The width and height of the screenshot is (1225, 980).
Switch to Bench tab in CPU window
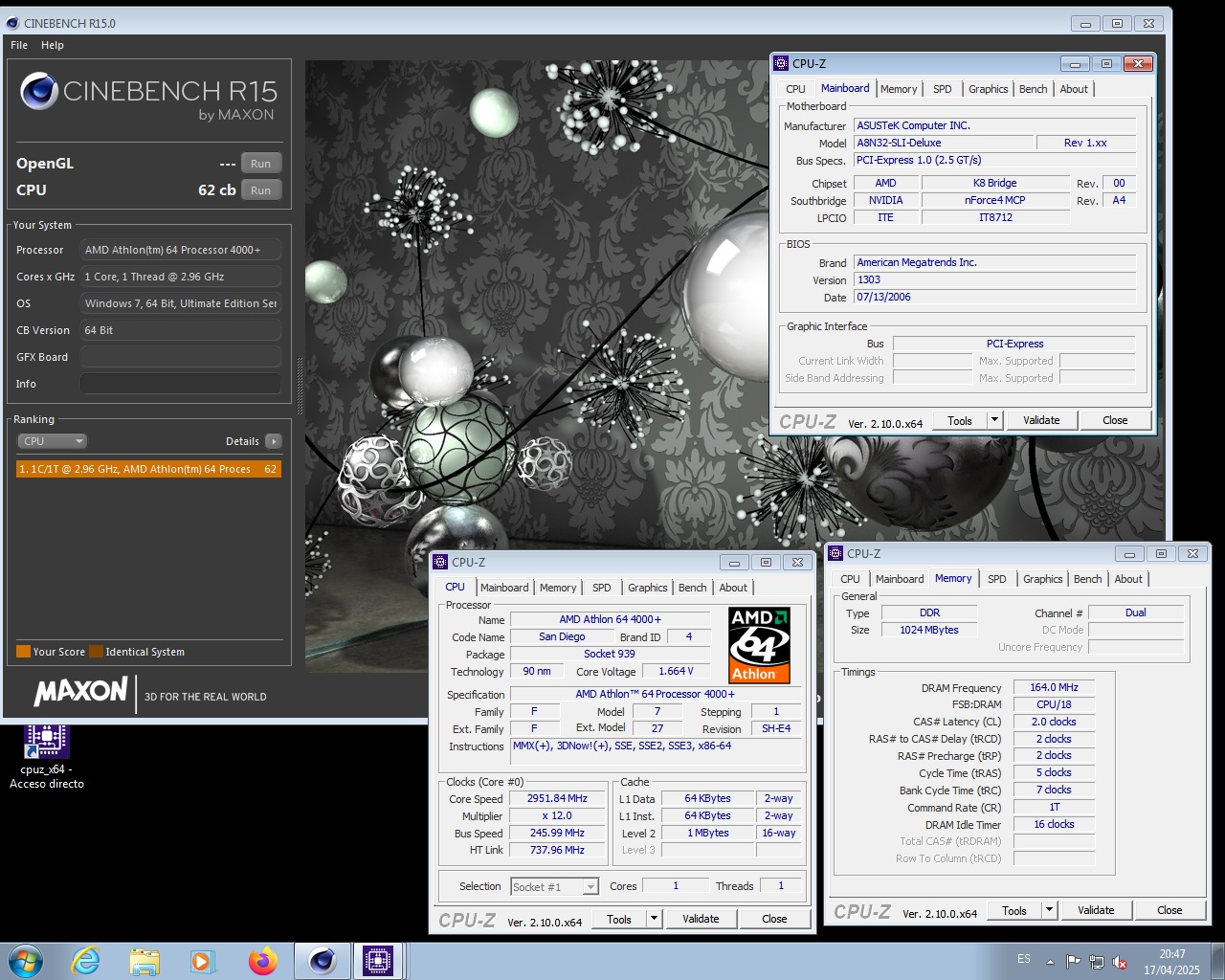pos(693,588)
